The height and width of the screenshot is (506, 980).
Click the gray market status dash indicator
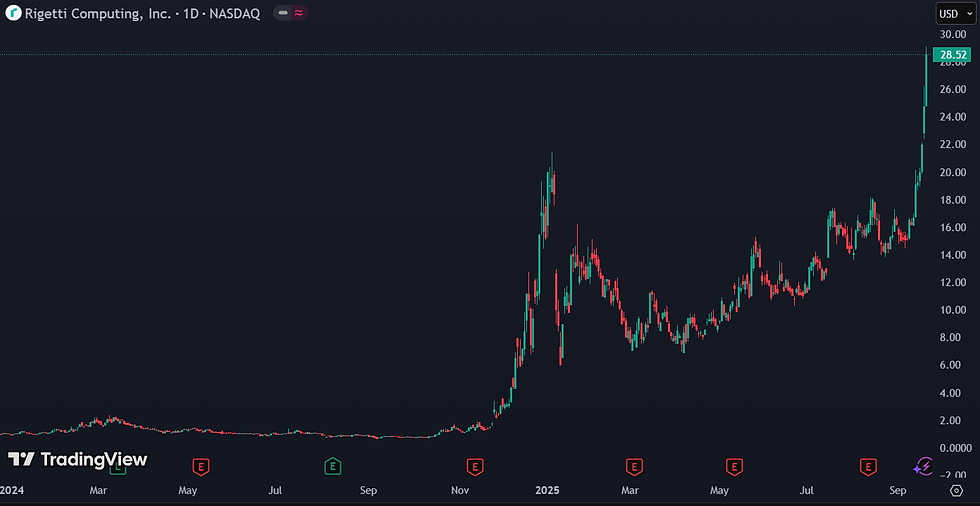[x=283, y=13]
